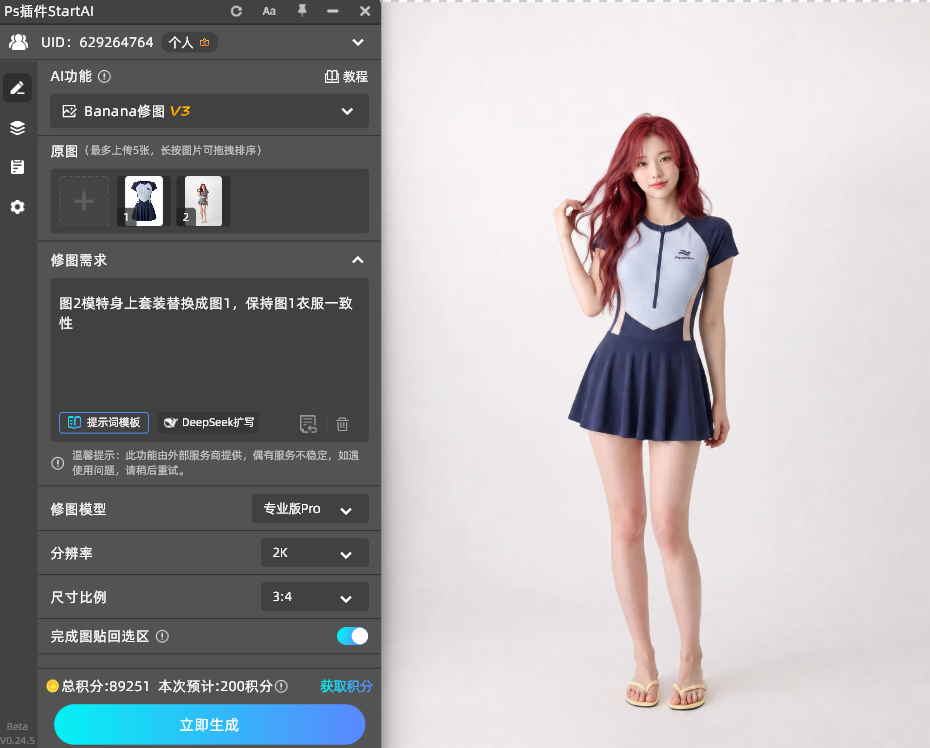Click the user account avatar icon
The image size is (930, 748).
18,42
